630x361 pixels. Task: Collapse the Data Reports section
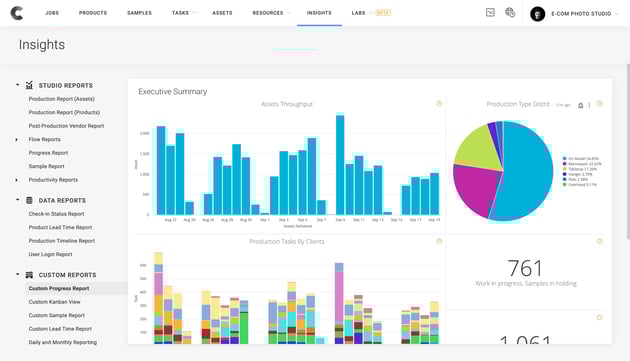17,200
